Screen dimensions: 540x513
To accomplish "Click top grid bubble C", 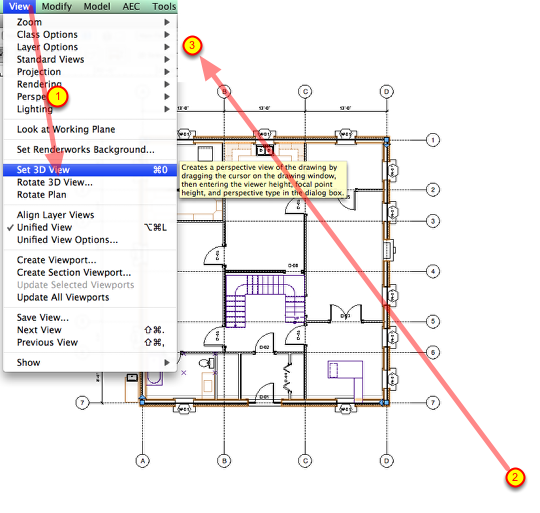I will 305,92.
